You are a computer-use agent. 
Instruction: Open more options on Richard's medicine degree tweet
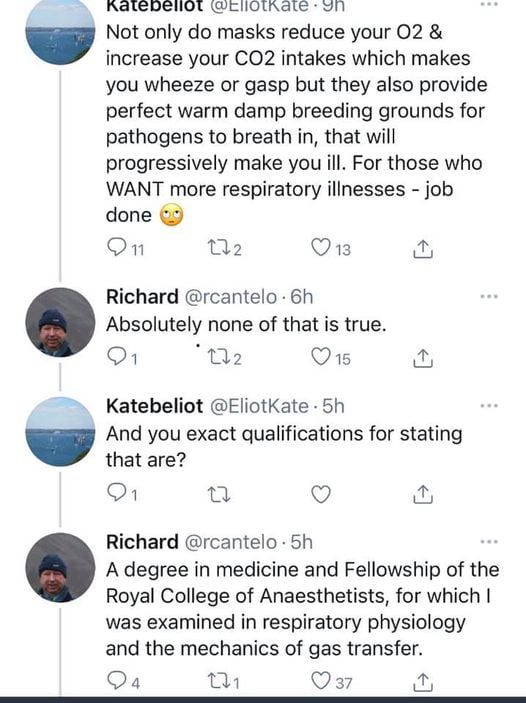click(x=489, y=542)
